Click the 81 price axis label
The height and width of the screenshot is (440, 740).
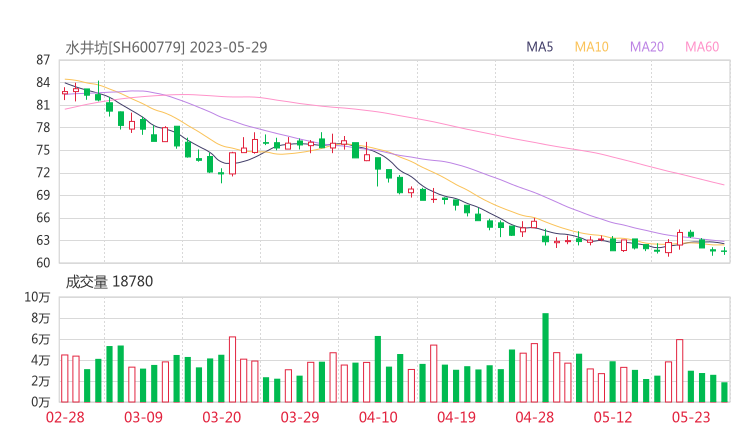click(x=43, y=105)
